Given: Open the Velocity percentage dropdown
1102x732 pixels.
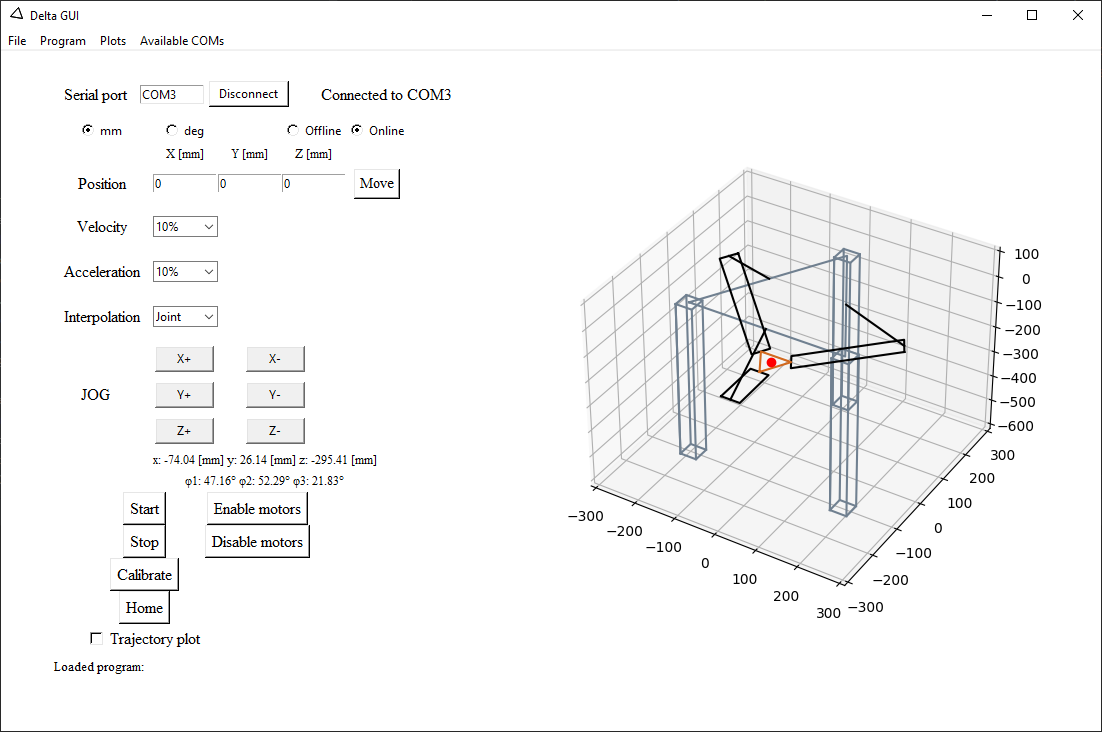Looking at the screenshot, I should (x=186, y=227).
